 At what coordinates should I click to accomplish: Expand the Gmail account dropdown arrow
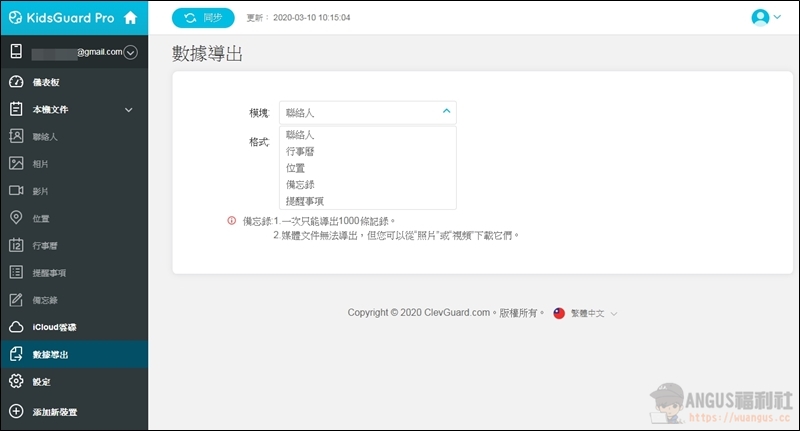point(130,52)
